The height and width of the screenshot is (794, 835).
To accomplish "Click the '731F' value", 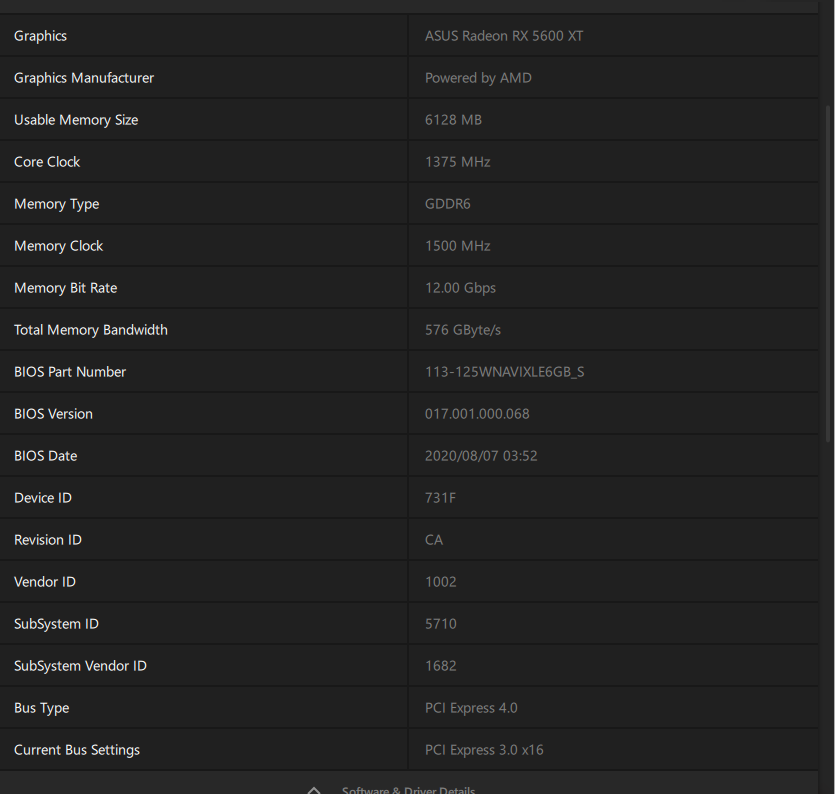I will (x=440, y=498).
